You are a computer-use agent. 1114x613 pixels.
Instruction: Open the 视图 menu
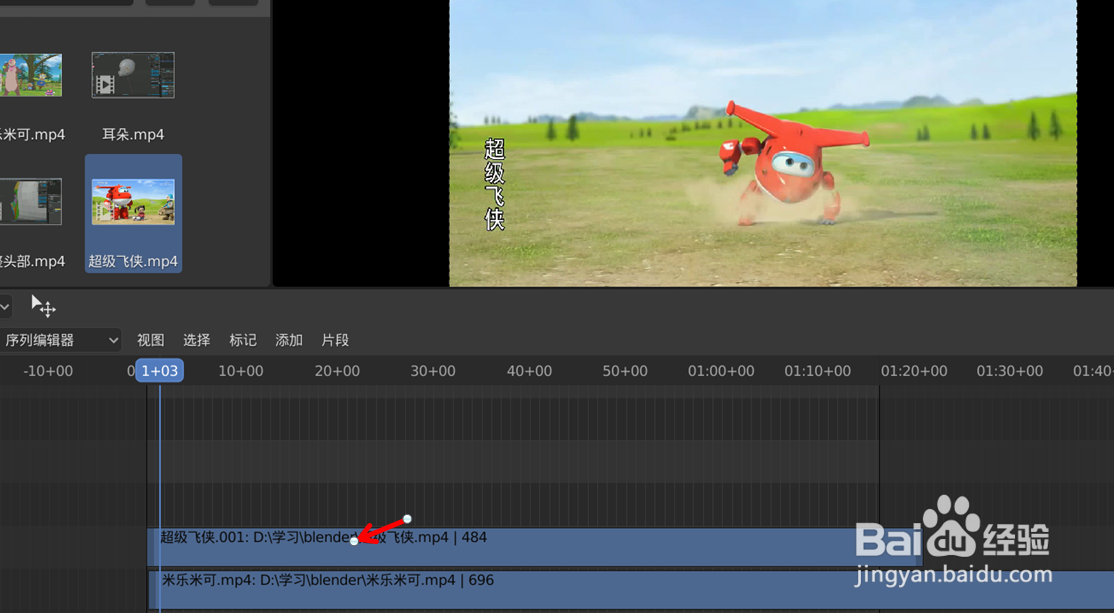(150, 340)
